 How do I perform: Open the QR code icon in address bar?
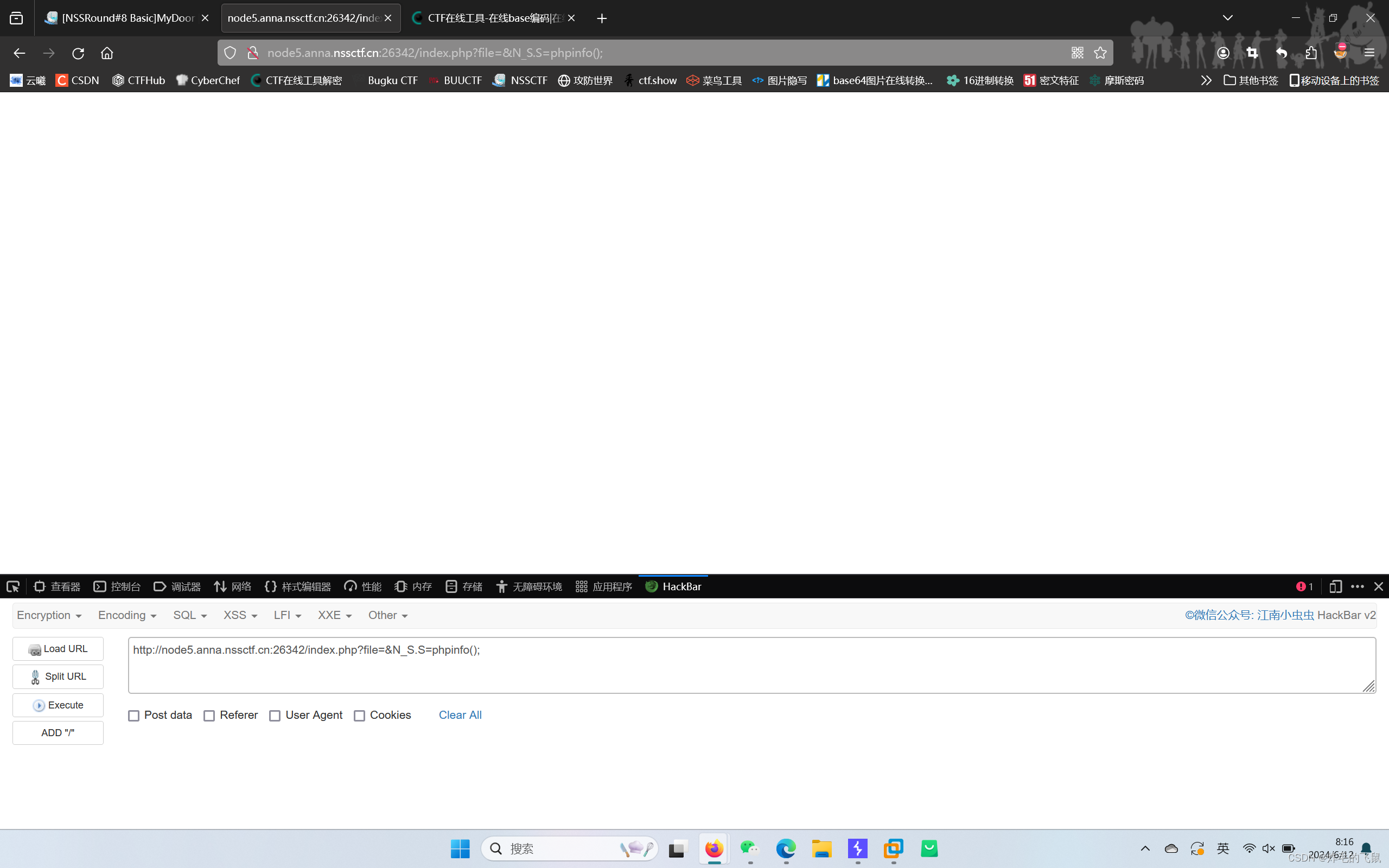[1077, 53]
